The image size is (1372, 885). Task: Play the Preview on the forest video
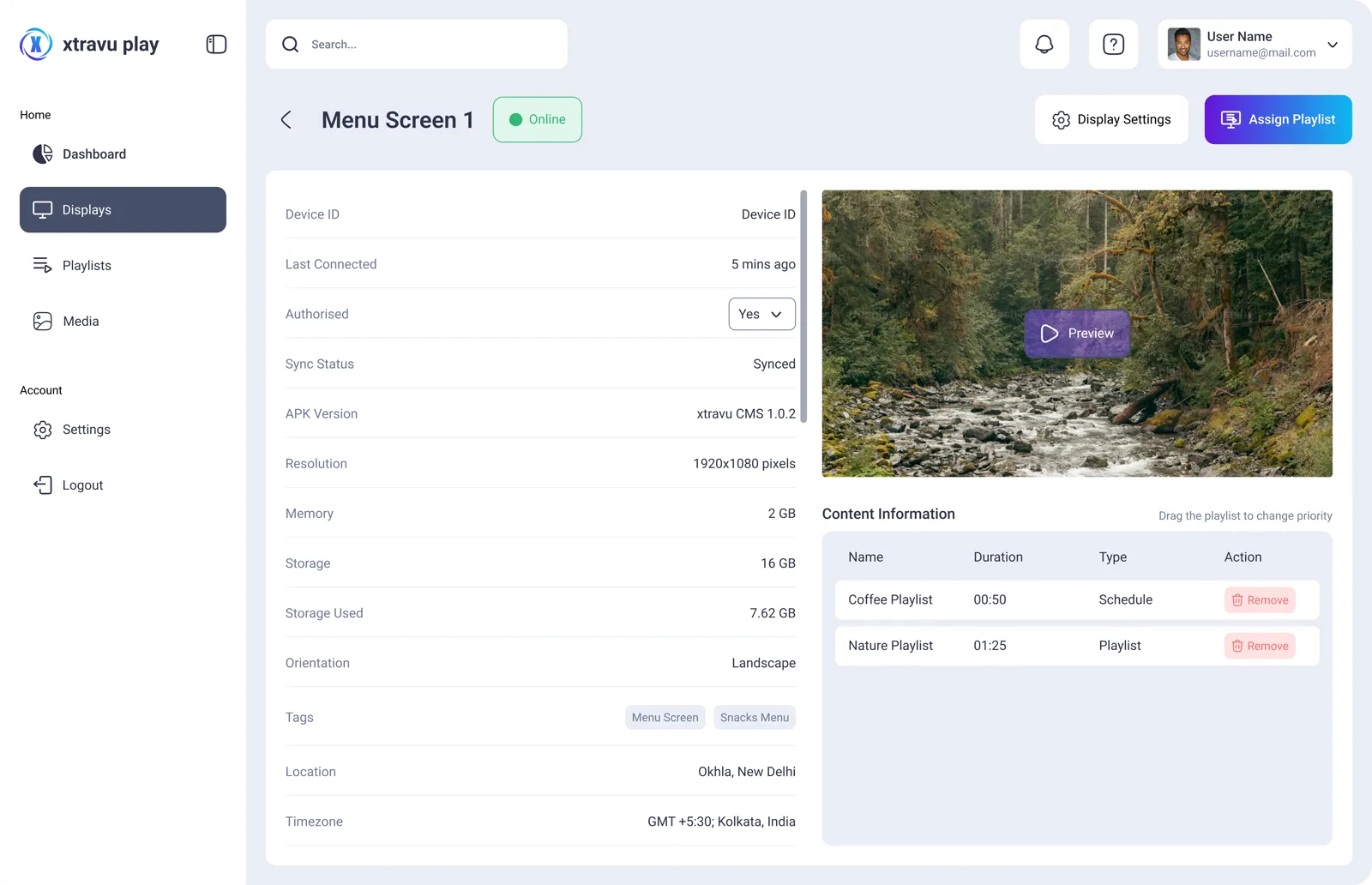(1077, 334)
